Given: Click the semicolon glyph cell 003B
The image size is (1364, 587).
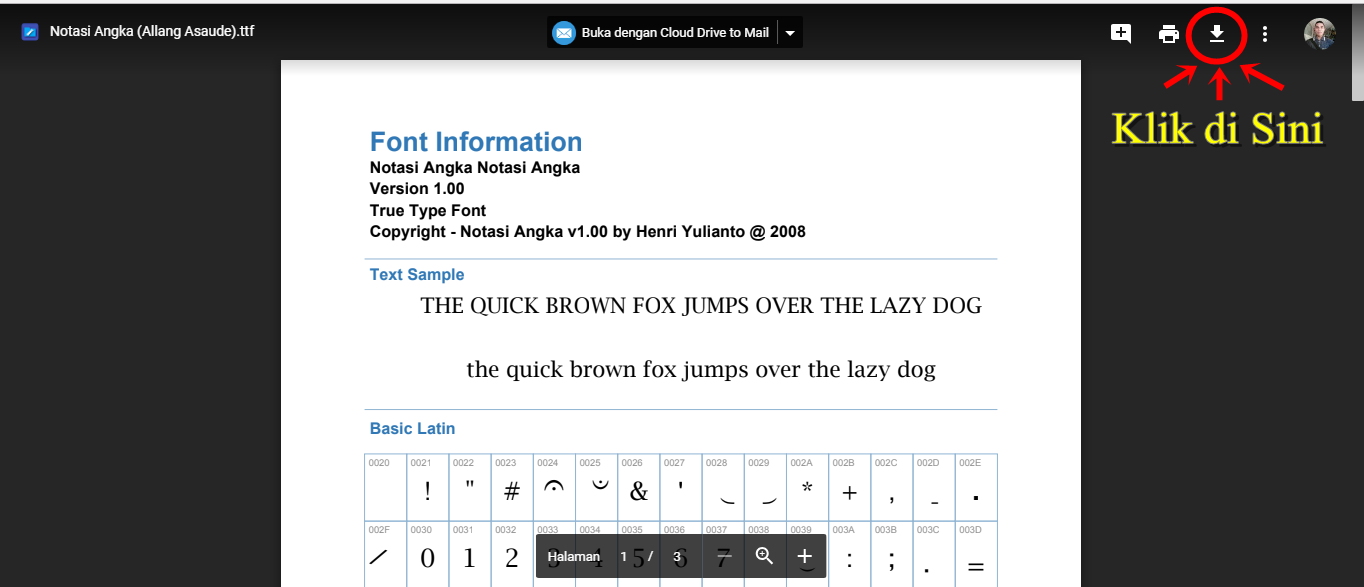Looking at the screenshot, I should (892, 554).
